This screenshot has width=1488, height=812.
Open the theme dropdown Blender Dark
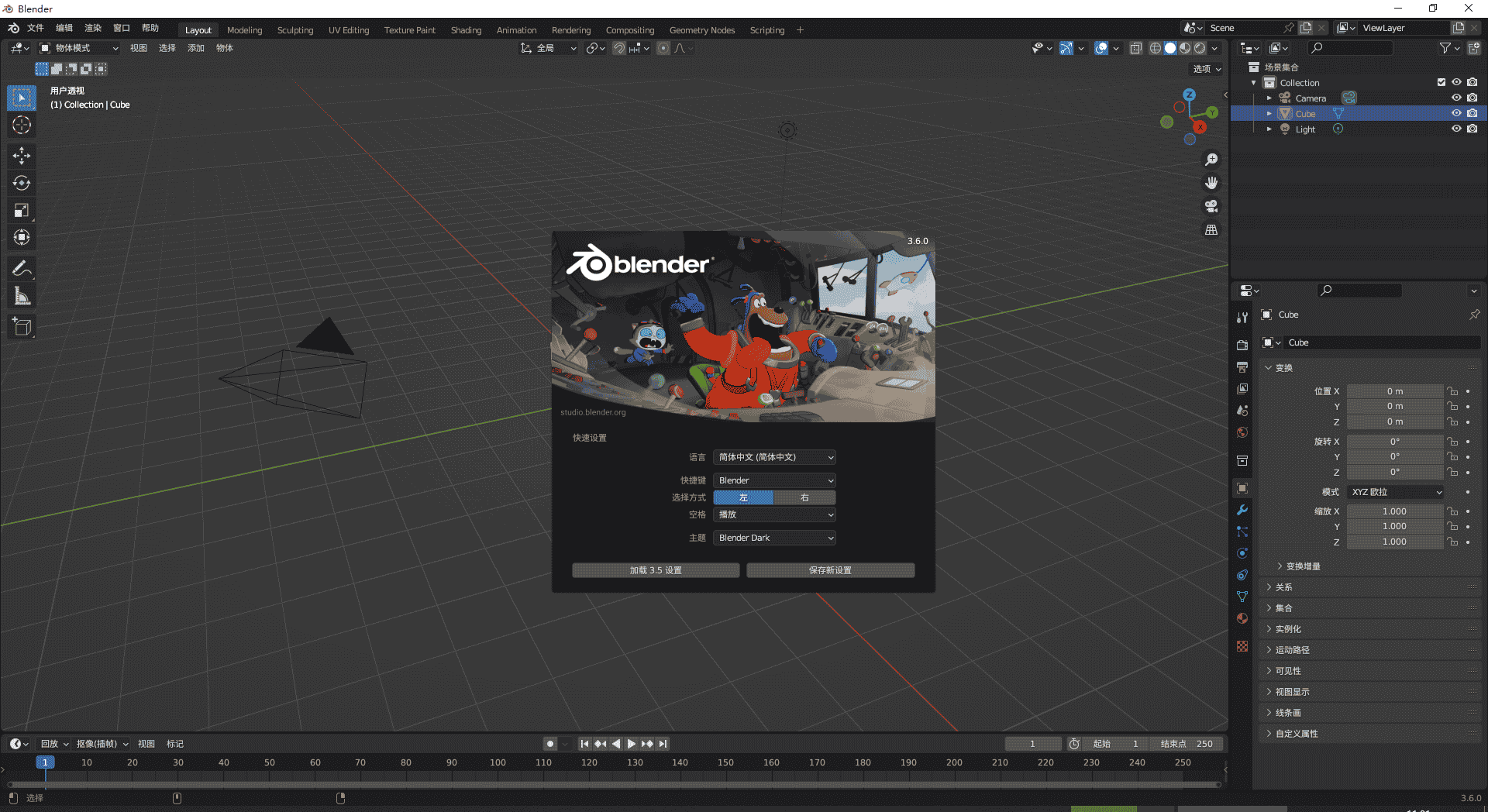point(774,538)
